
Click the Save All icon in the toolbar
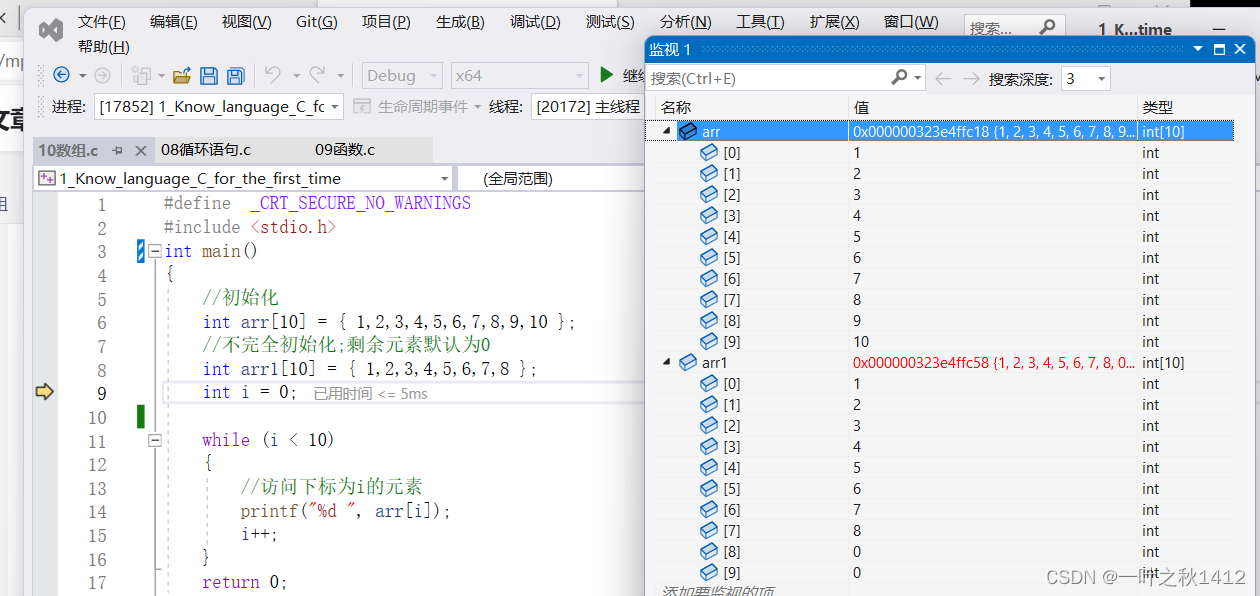pyautogui.click(x=237, y=76)
